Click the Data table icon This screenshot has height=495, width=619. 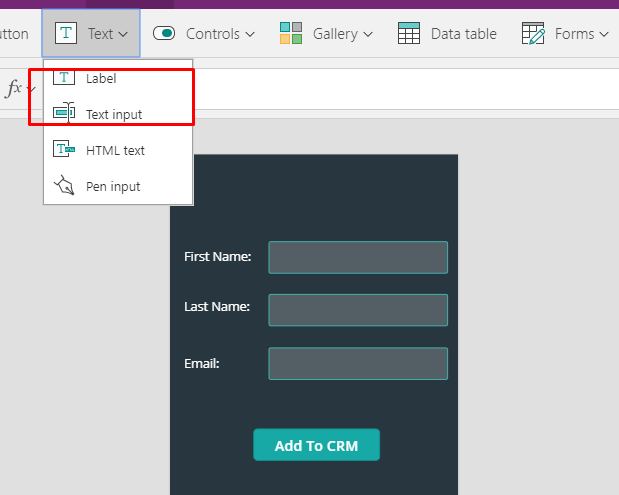pos(409,33)
